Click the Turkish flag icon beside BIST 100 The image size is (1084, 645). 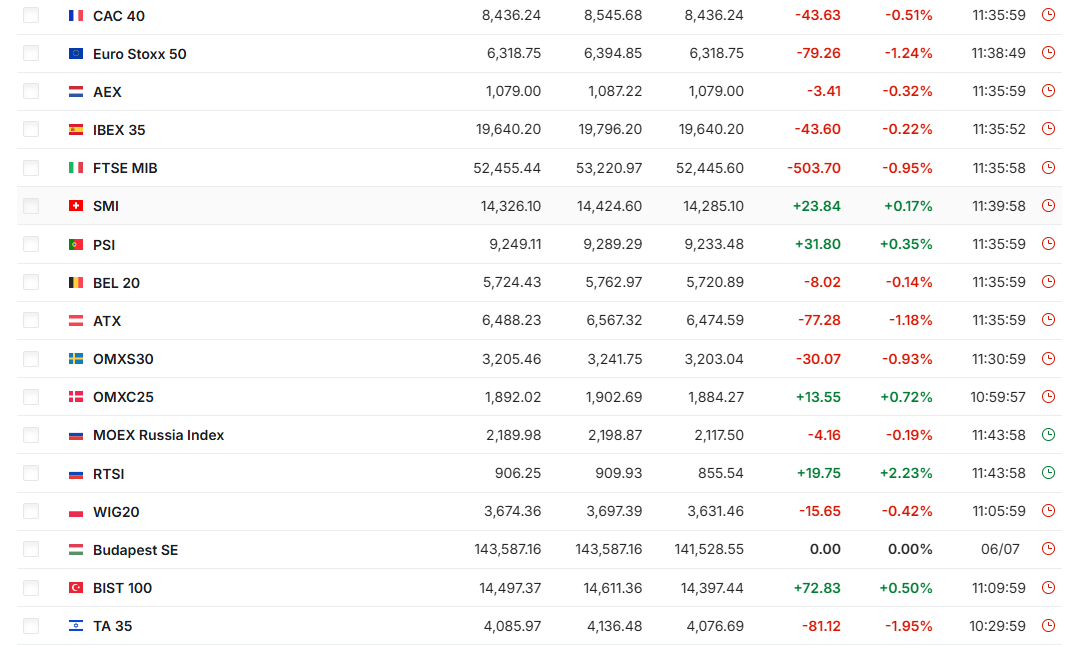pos(76,588)
